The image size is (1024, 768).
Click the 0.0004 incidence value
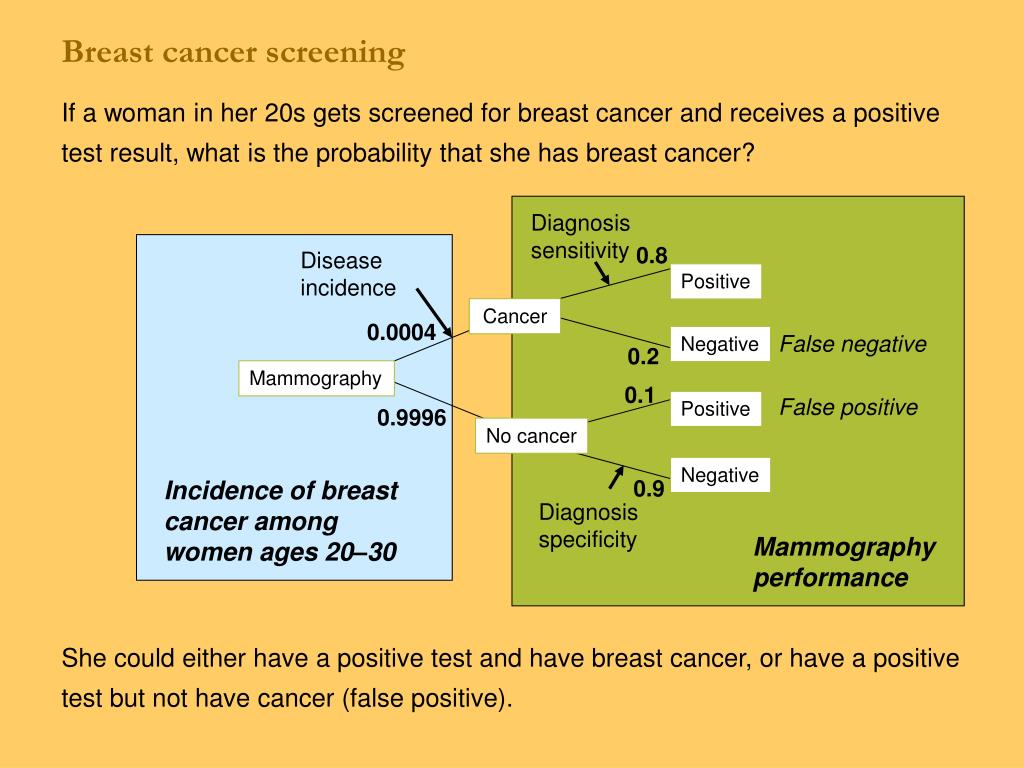[401, 332]
